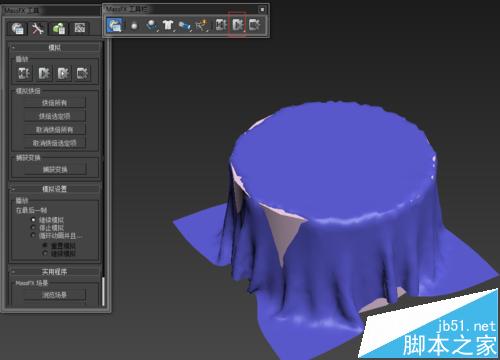The height and width of the screenshot is (360, 500).
Task: Click the reset simulation icon in 播放 group
Action: (24, 73)
